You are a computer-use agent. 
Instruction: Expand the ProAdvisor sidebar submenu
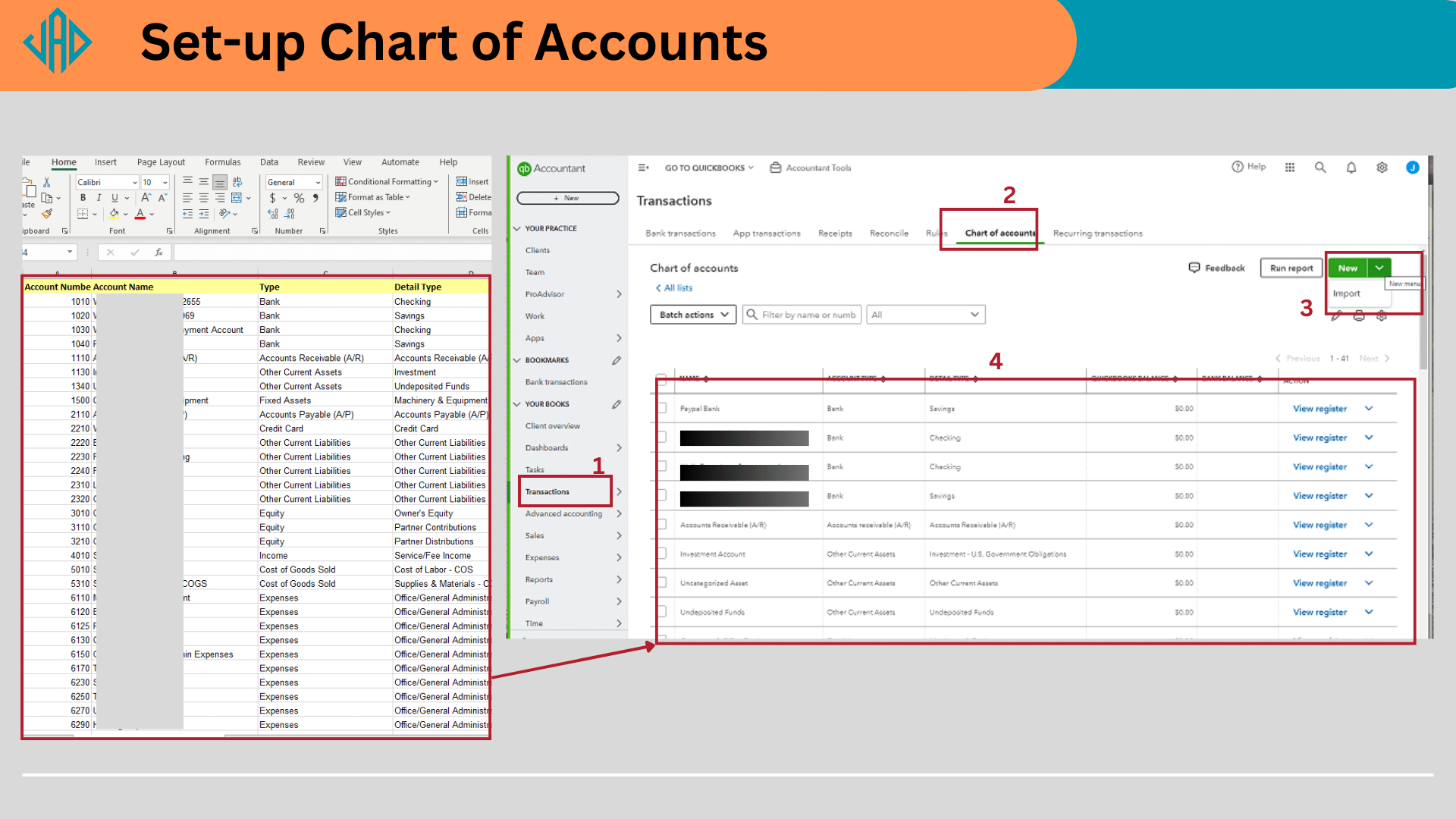619,294
